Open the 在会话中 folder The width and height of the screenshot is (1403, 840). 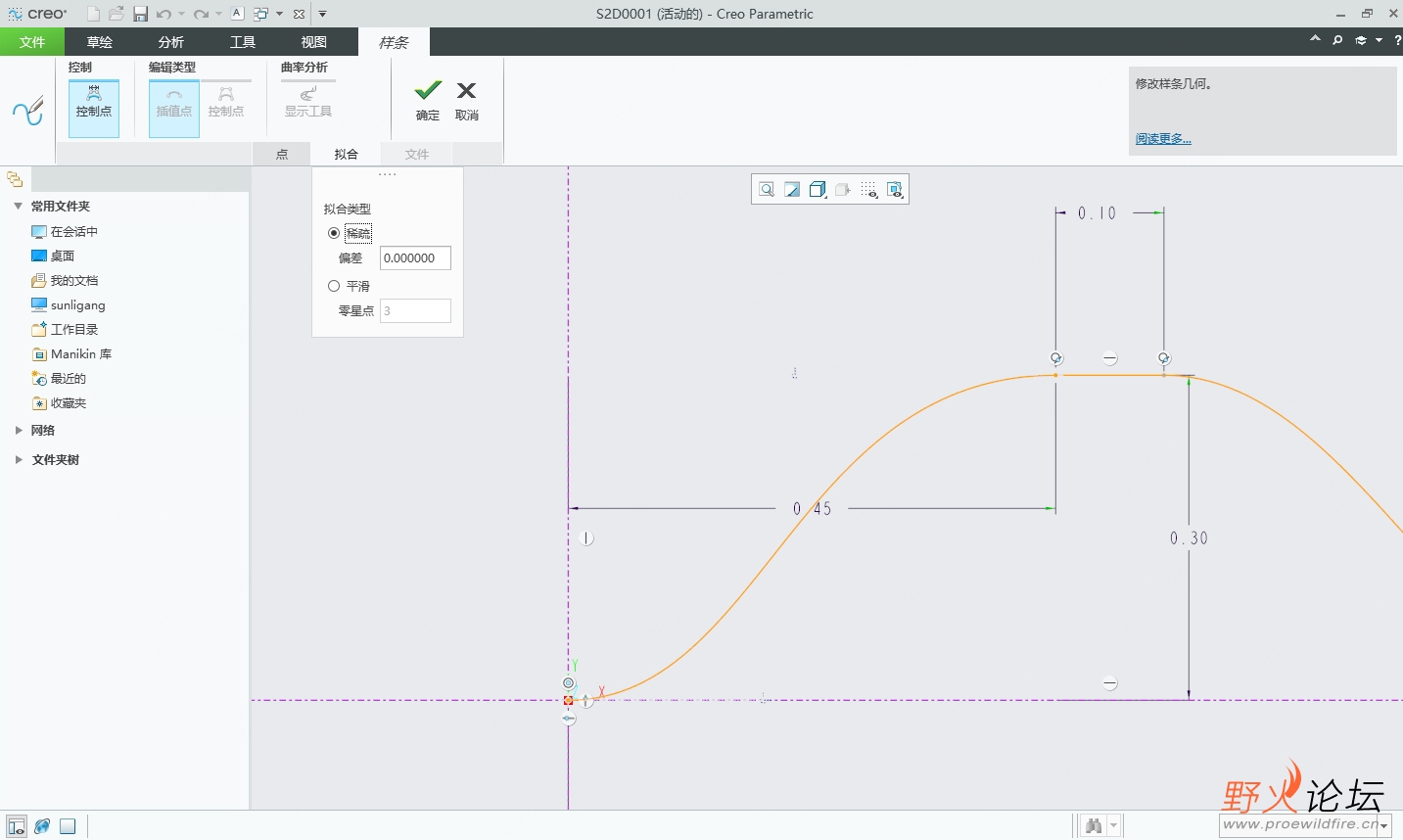click(65, 232)
